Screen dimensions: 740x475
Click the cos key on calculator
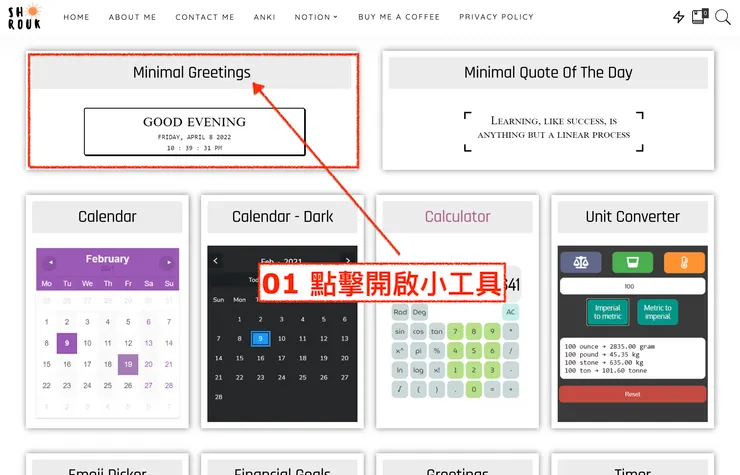418,331
